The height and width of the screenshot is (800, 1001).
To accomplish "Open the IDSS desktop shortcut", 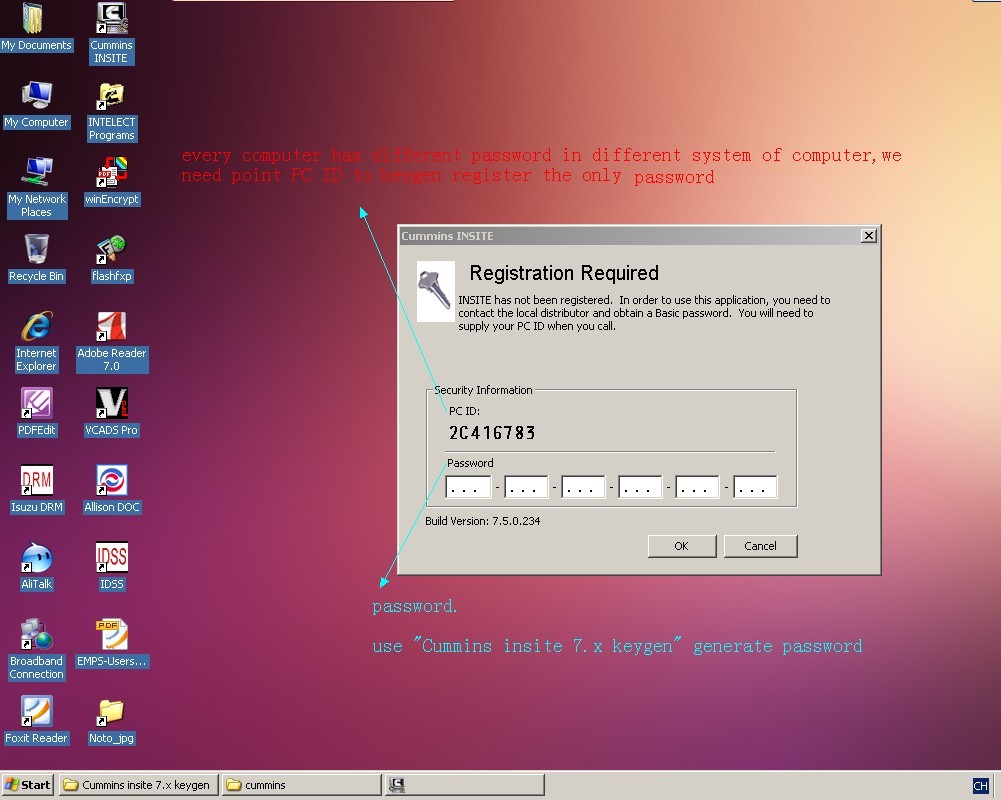I will click(x=111, y=557).
